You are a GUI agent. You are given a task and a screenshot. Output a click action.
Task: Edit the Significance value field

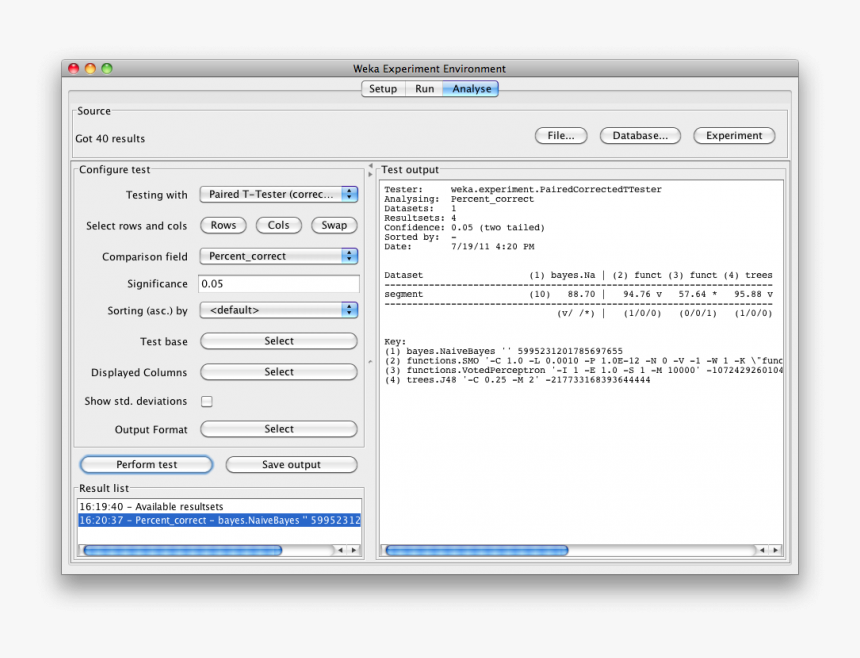(x=278, y=283)
